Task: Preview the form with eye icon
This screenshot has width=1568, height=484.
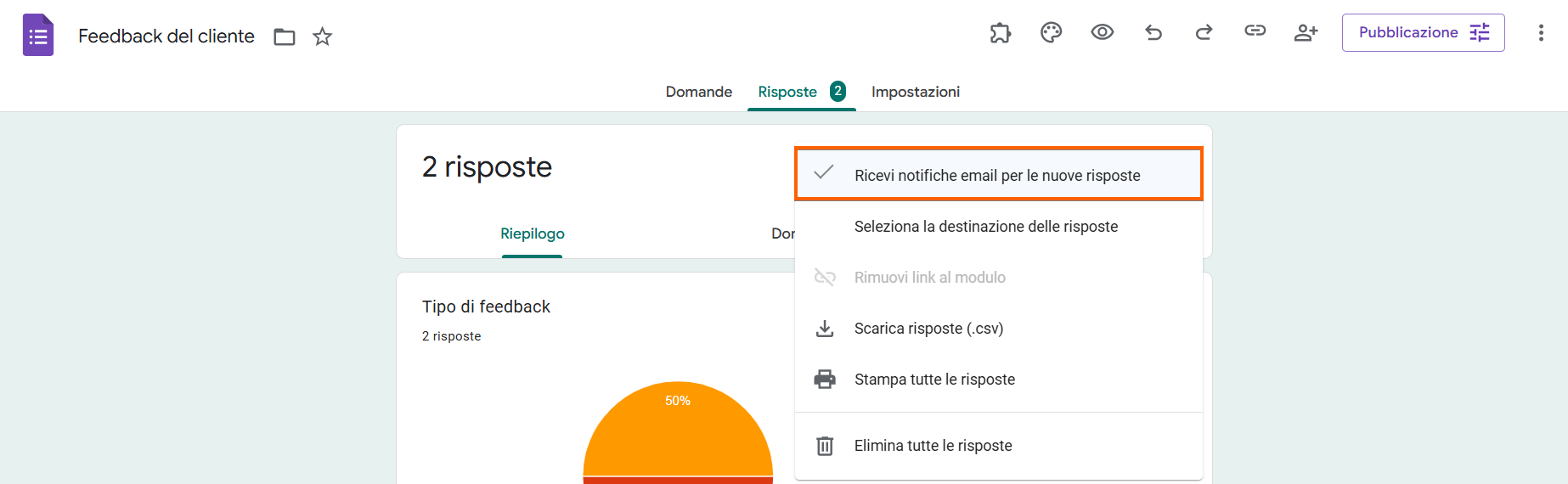Action: coord(1102,33)
